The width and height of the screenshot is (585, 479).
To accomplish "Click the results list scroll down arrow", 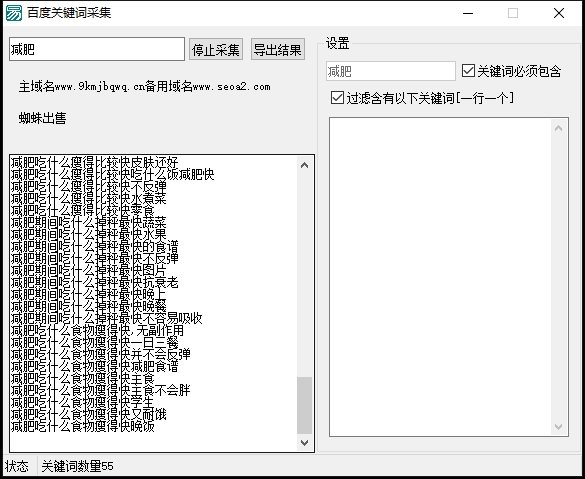I will pos(304,442).
